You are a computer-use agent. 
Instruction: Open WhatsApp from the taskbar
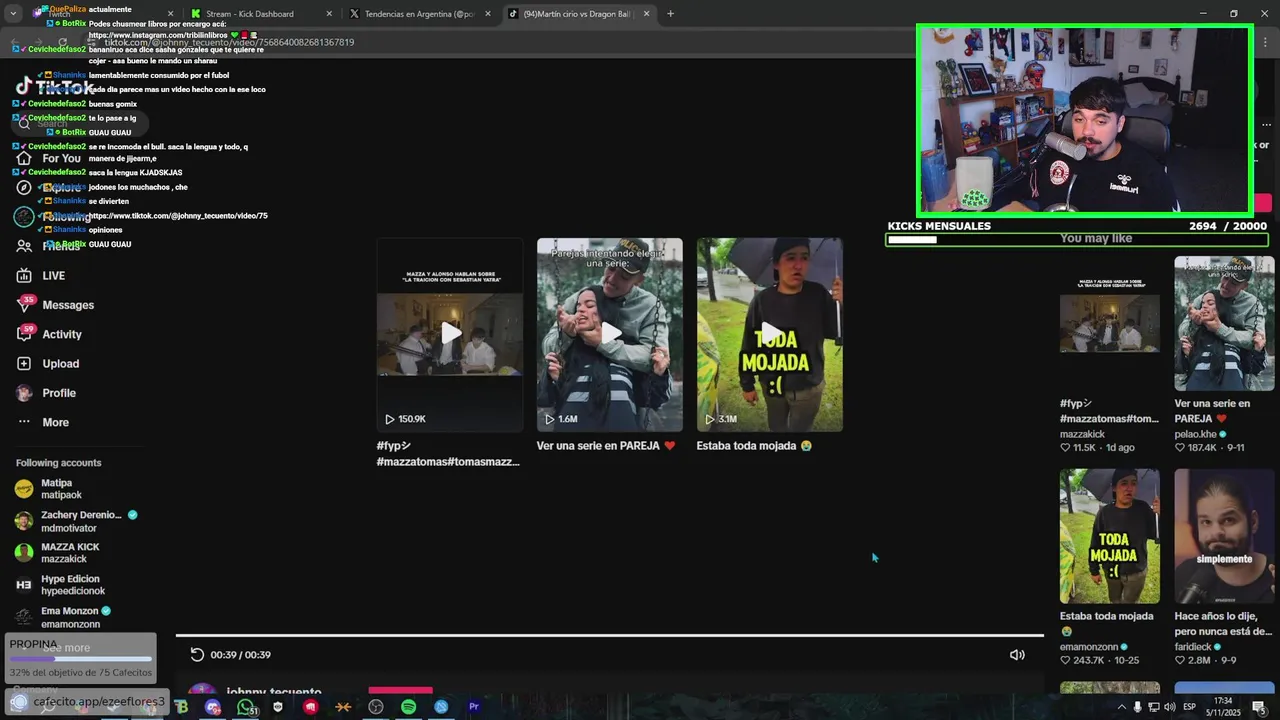[x=246, y=707]
